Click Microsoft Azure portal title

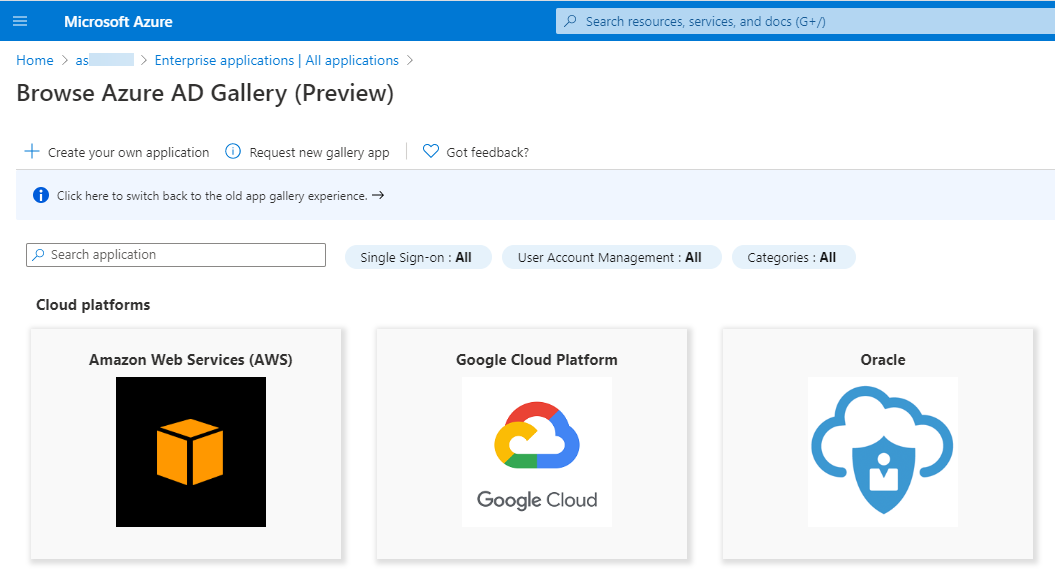click(118, 22)
